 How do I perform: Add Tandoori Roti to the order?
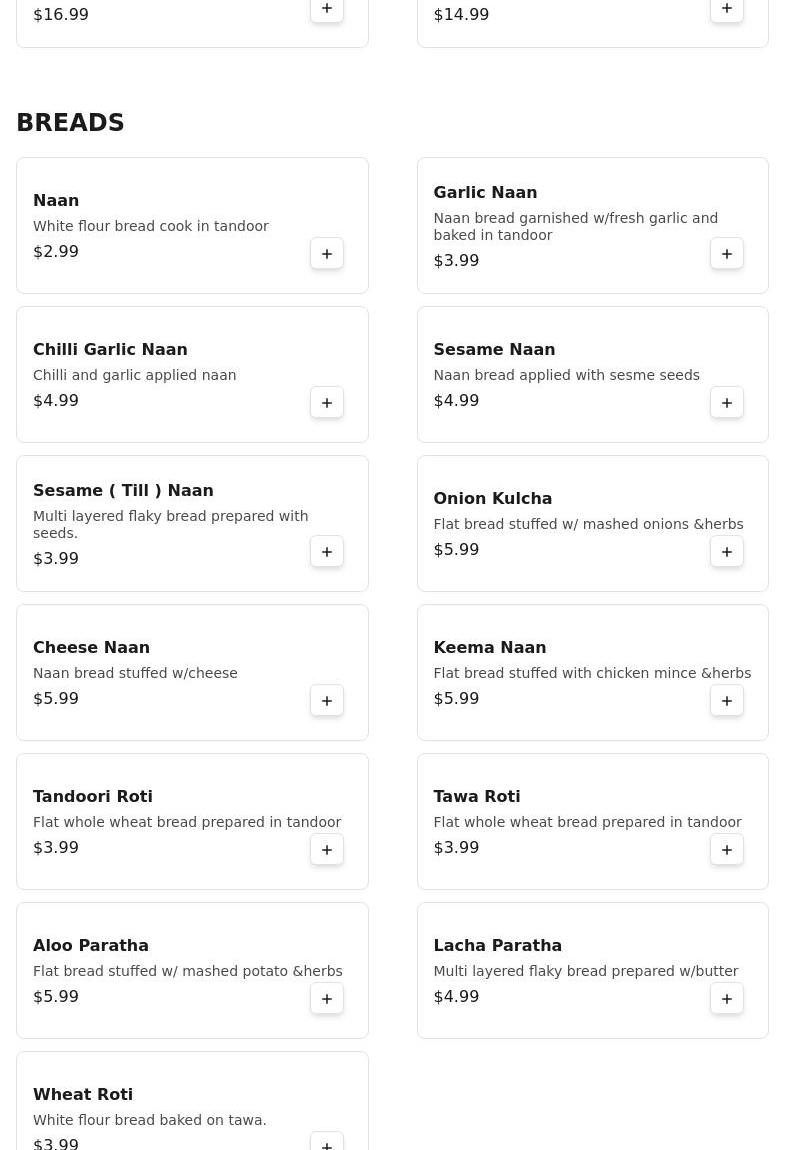(327, 850)
